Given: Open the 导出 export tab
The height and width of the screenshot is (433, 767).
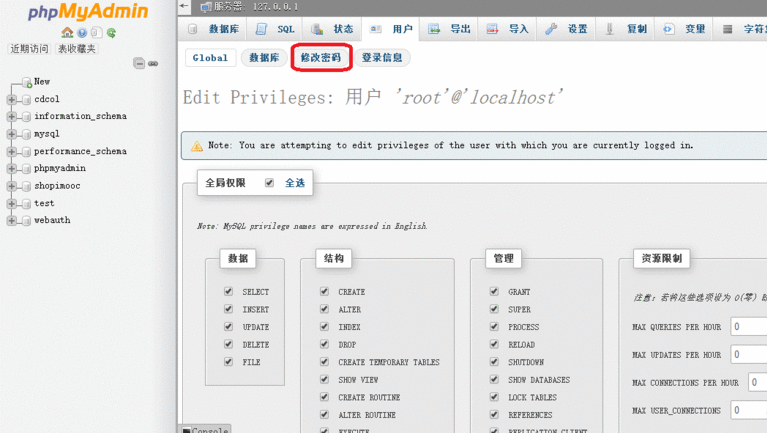Looking at the screenshot, I should pyautogui.click(x=450, y=30).
